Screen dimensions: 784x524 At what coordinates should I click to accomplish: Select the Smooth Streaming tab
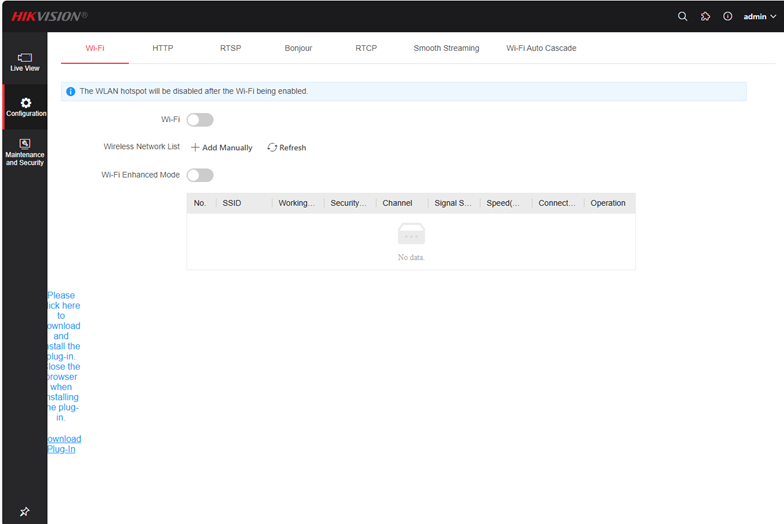coord(446,48)
